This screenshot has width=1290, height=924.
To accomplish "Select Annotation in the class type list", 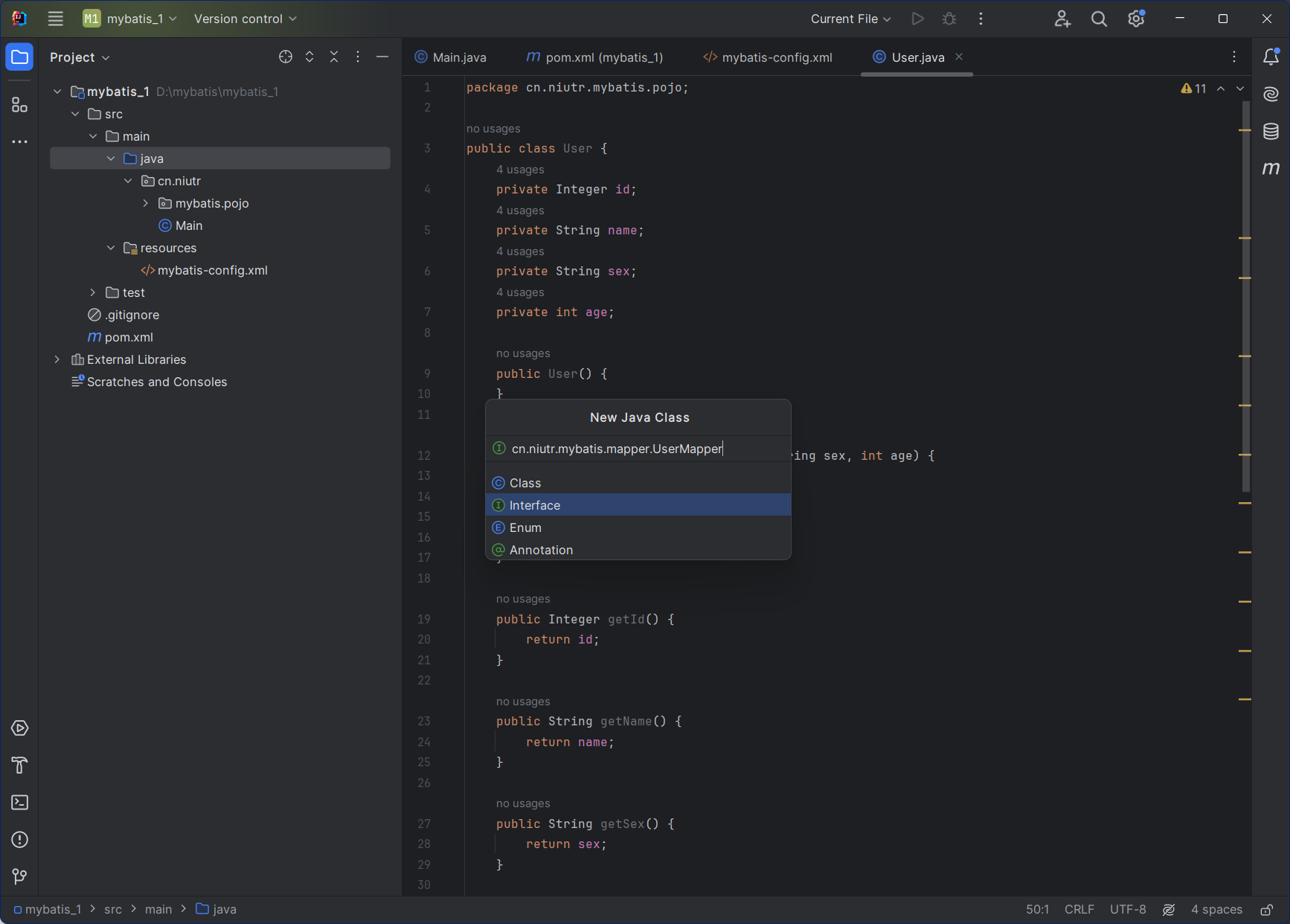I will pyautogui.click(x=541, y=550).
